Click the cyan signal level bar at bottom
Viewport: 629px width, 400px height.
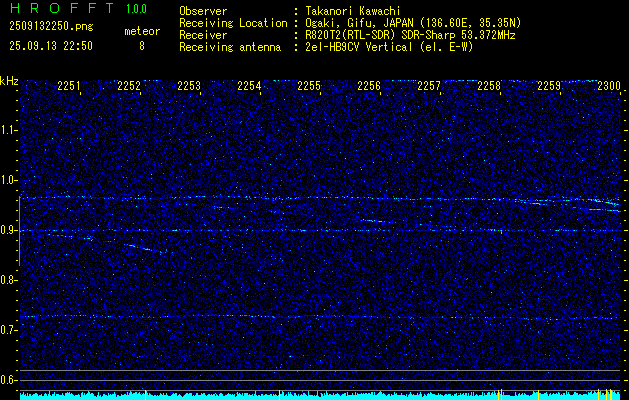coord(314,396)
